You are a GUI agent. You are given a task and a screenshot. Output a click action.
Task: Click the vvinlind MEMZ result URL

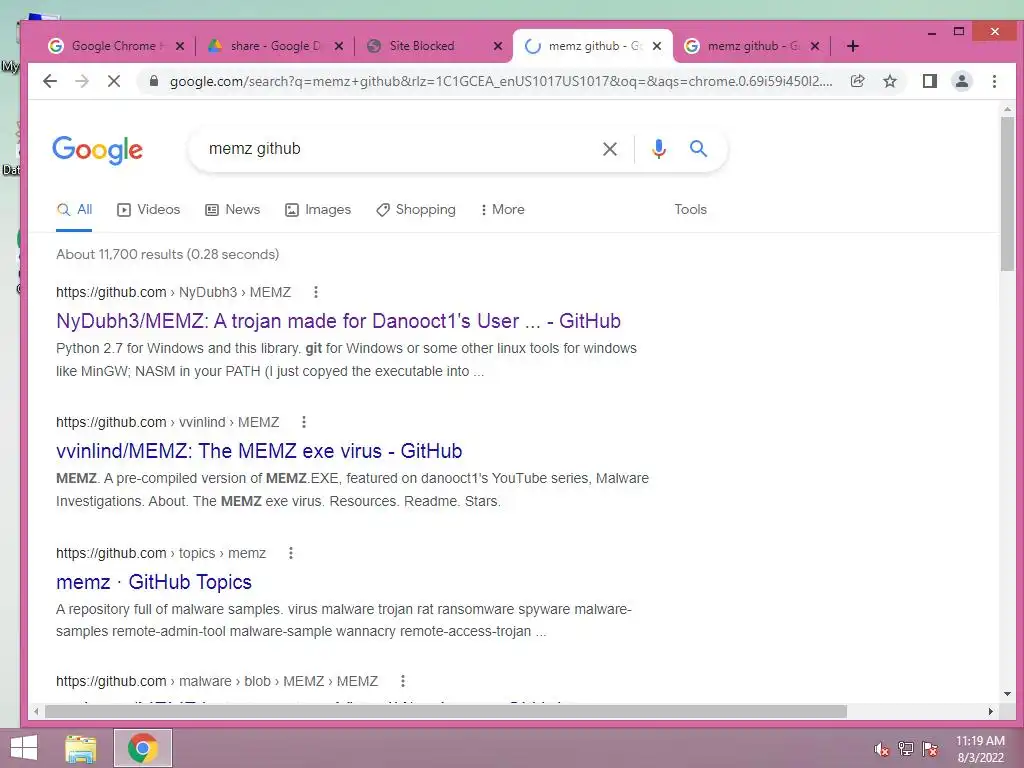(x=168, y=422)
